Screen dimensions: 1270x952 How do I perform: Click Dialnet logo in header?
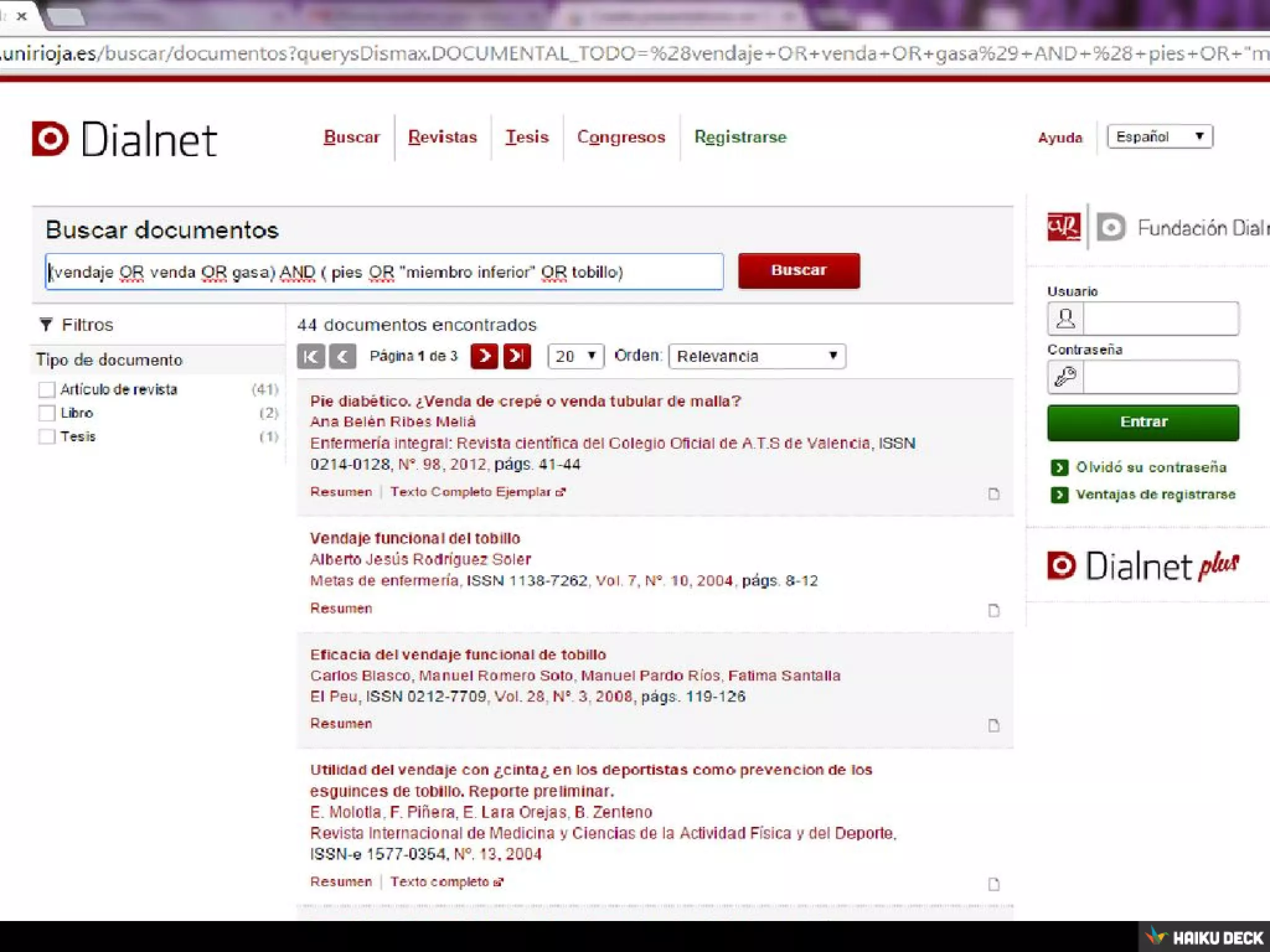125,139
